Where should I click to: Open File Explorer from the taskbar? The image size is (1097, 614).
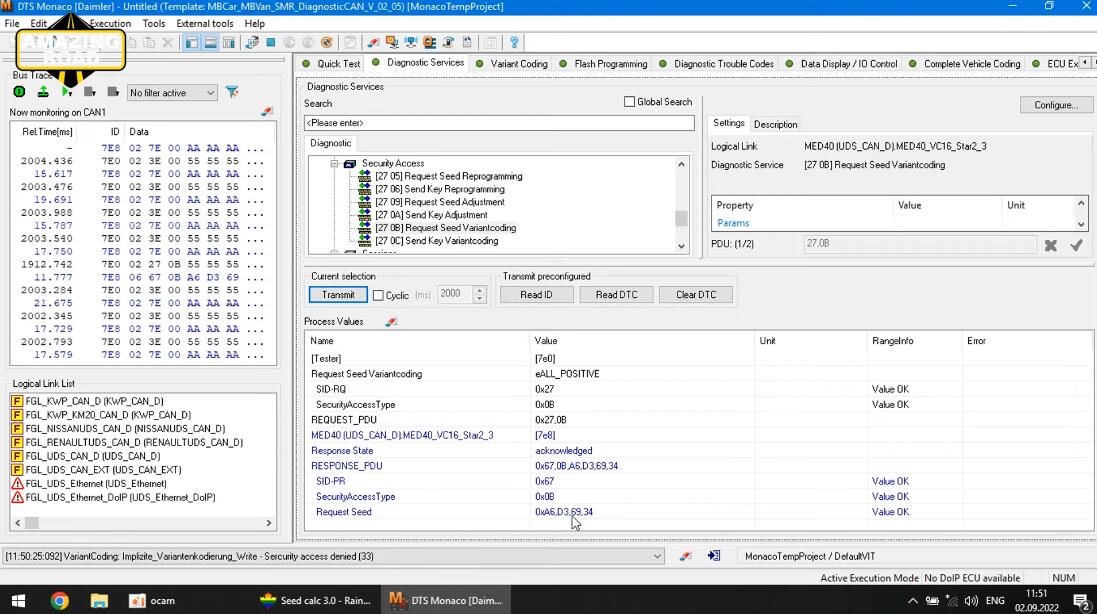[99, 600]
